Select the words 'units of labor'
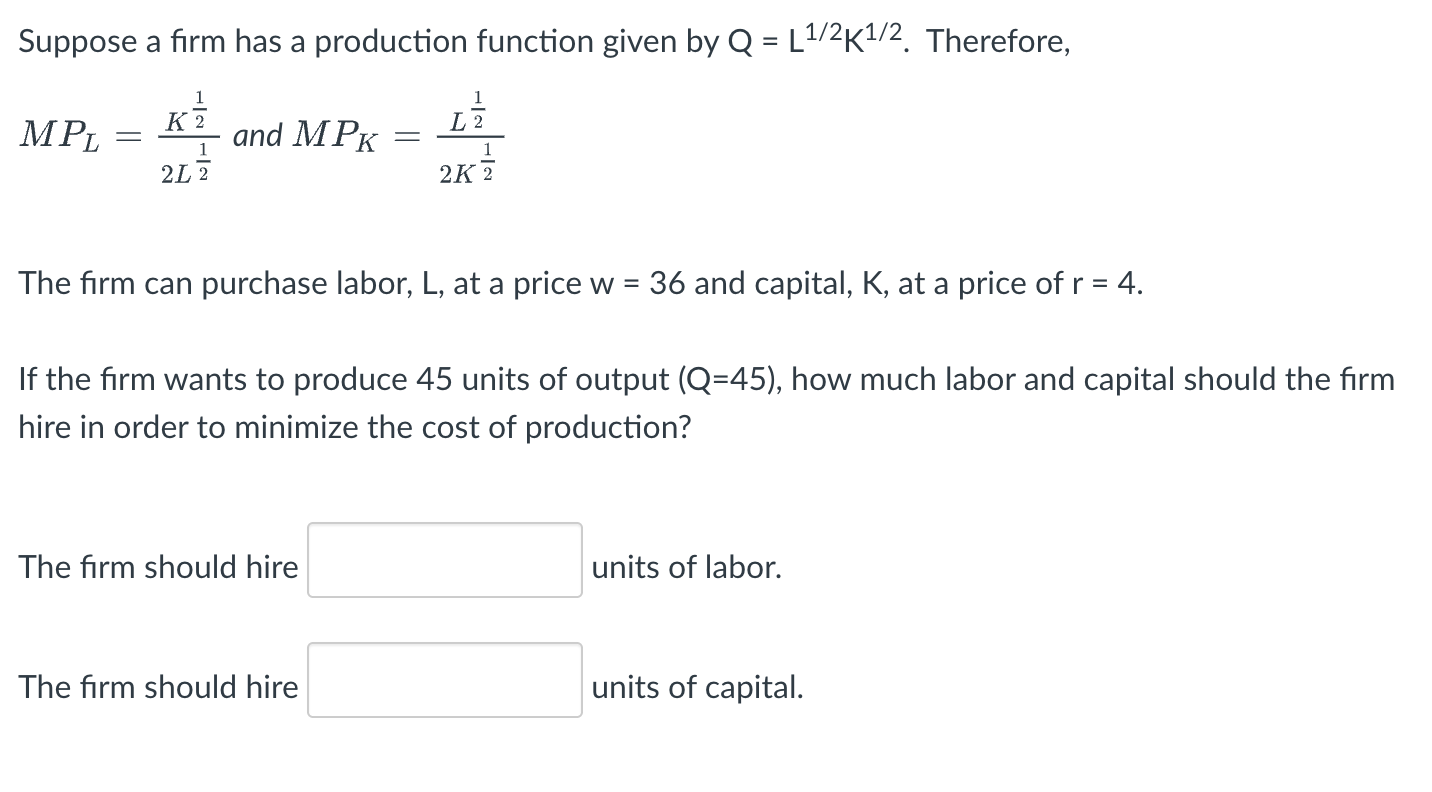 coord(686,567)
